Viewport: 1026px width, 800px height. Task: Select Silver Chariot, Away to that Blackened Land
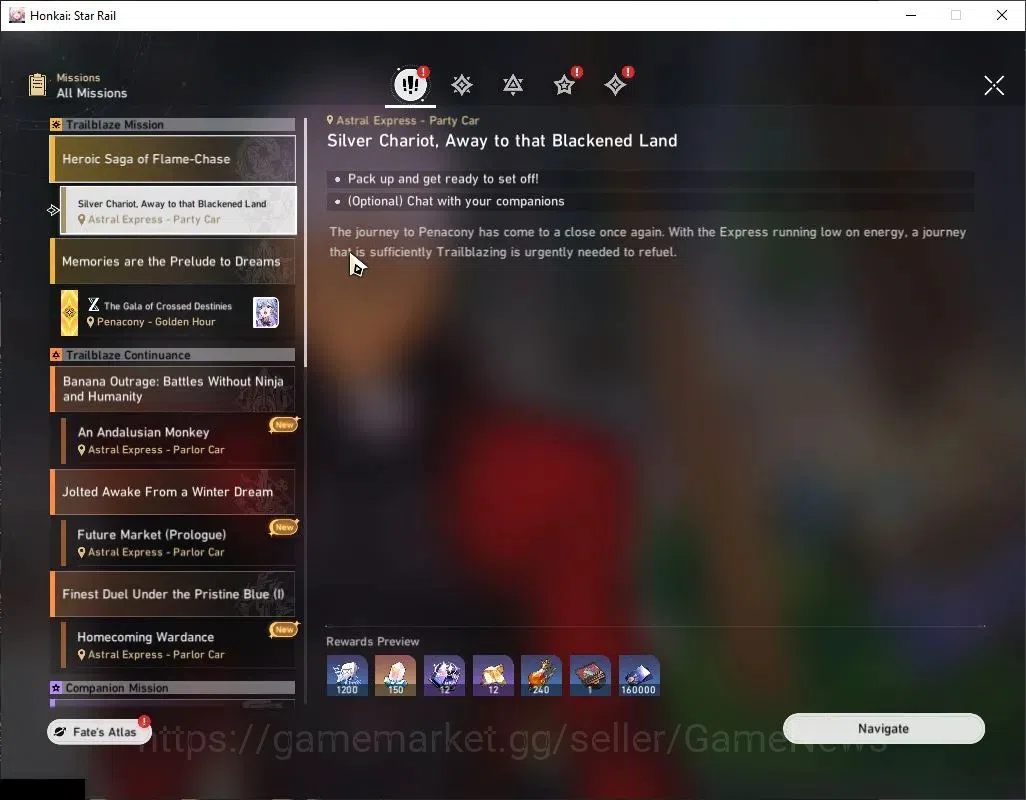178,211
